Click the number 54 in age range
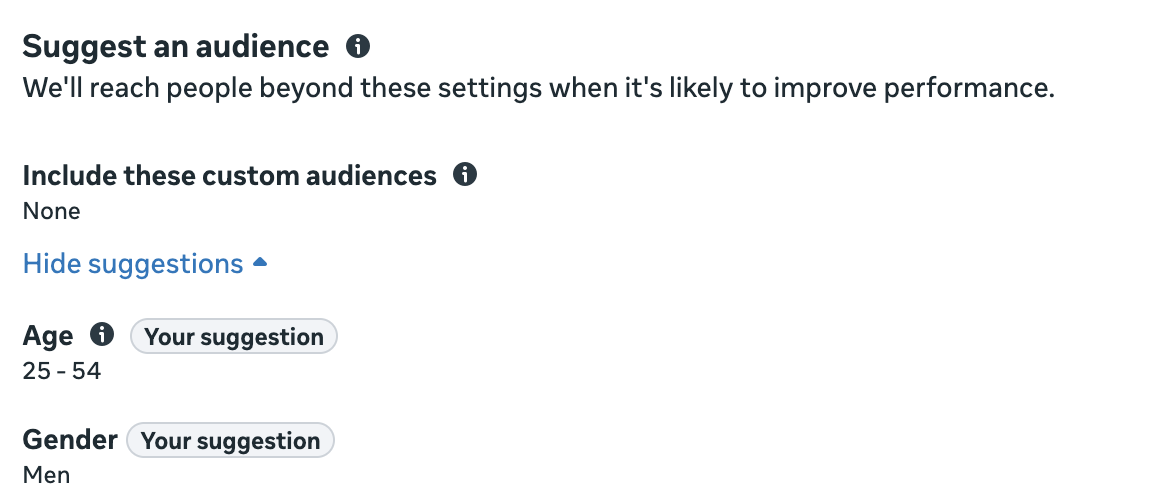1158x504 pixels. point(85,371)
